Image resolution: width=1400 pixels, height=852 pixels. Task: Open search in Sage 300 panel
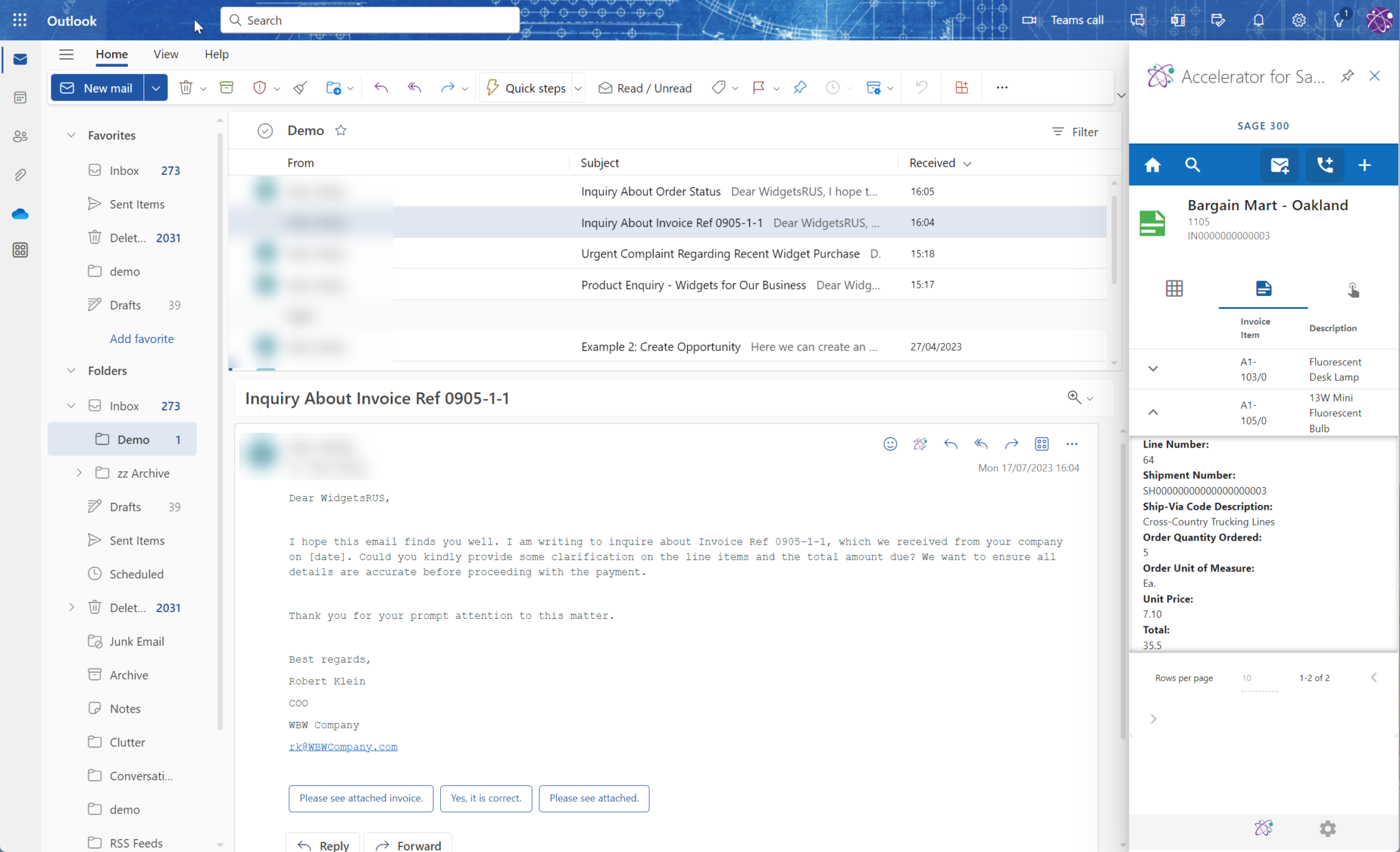pyautogui.click(x=1192, y=165)
